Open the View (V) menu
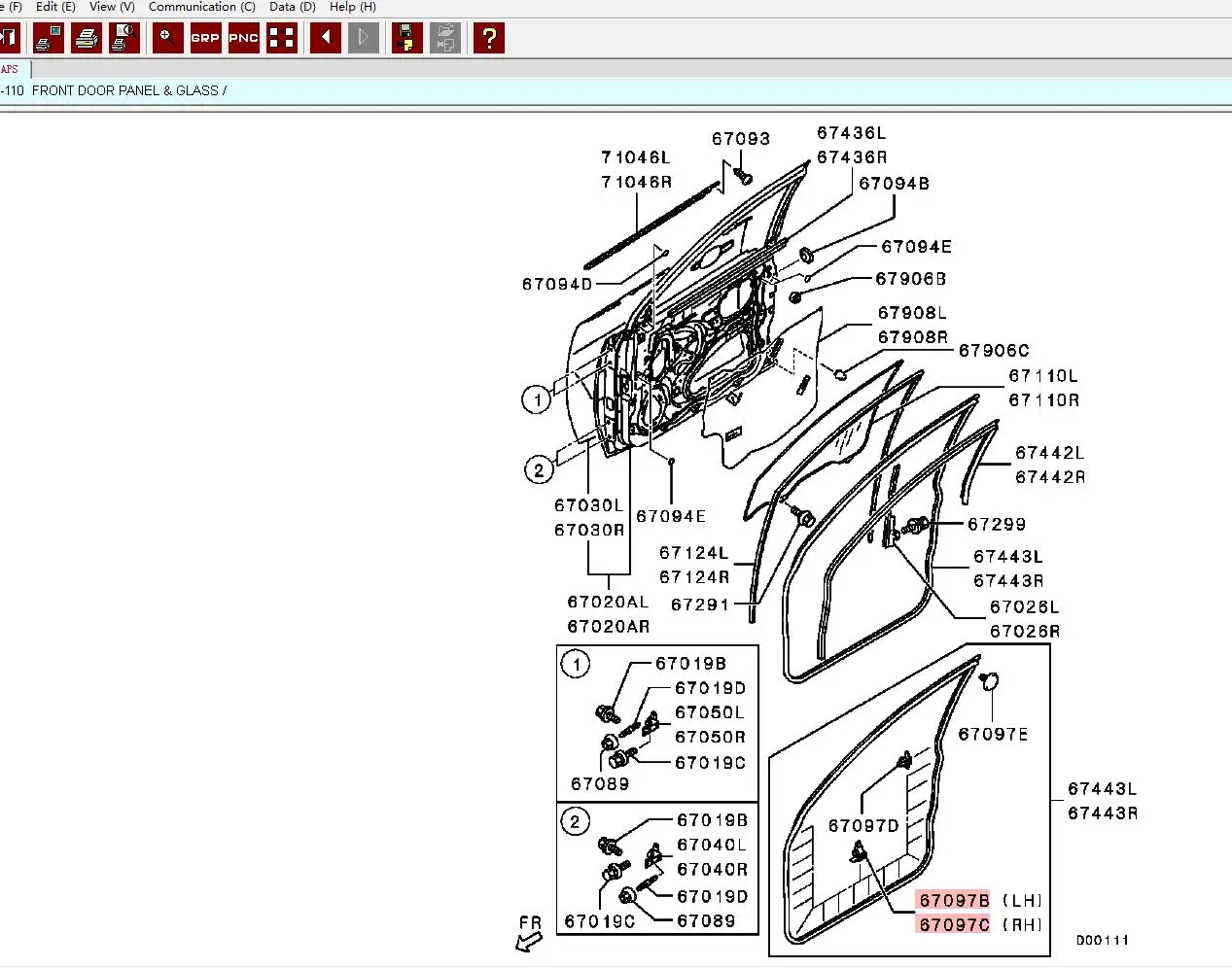The height and width of the screenshot is (968, 1232). click(x=112, y=7)
